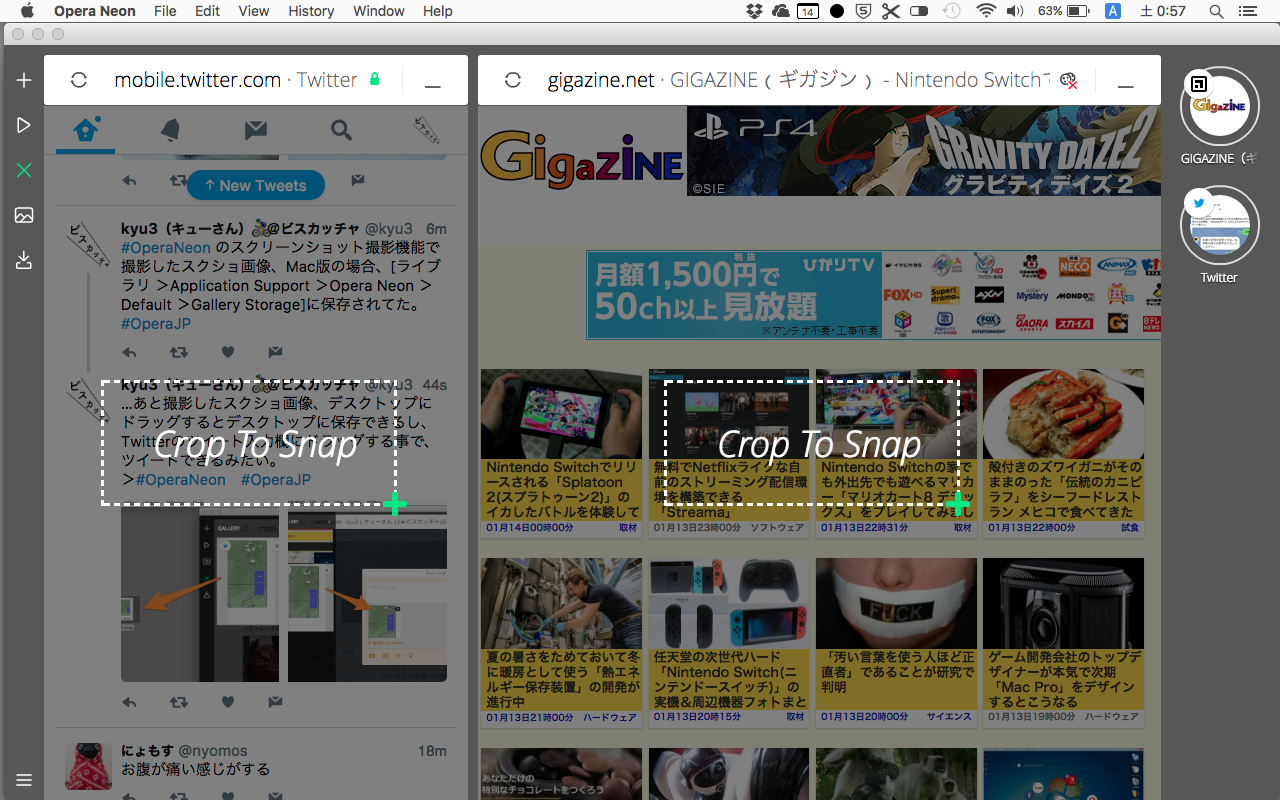Click the green secure lock icon
Viewport: 1280px width, 800px height.
(375, 79)
